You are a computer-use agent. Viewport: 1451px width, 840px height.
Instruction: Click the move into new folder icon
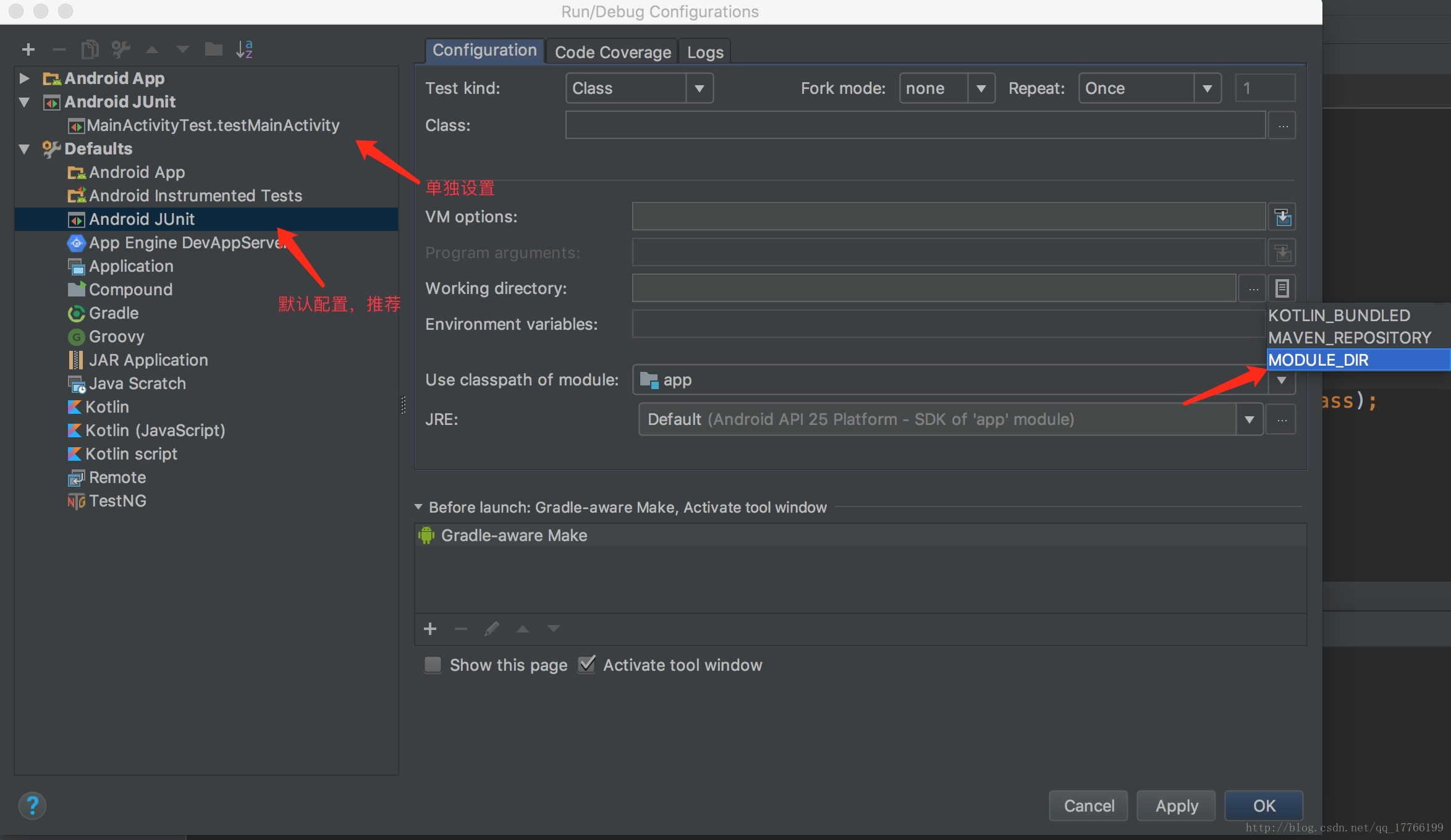point(213,49)
